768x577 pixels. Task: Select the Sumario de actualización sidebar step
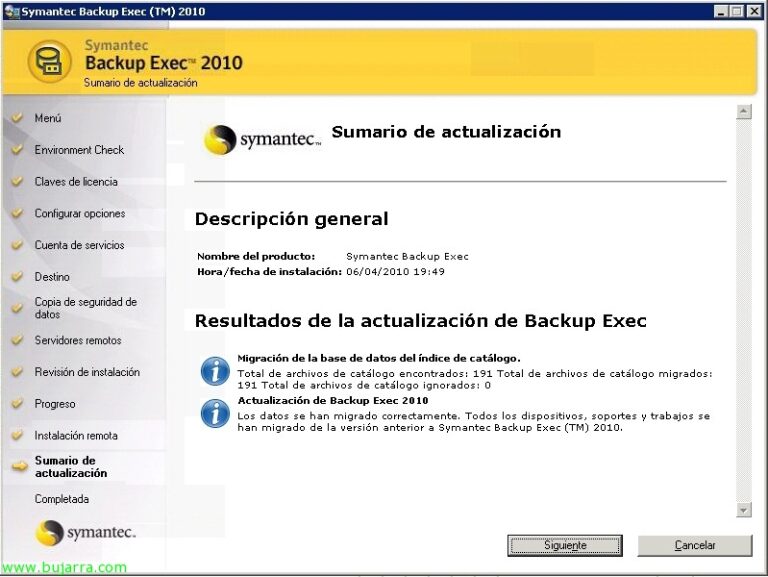coord(71,467)
